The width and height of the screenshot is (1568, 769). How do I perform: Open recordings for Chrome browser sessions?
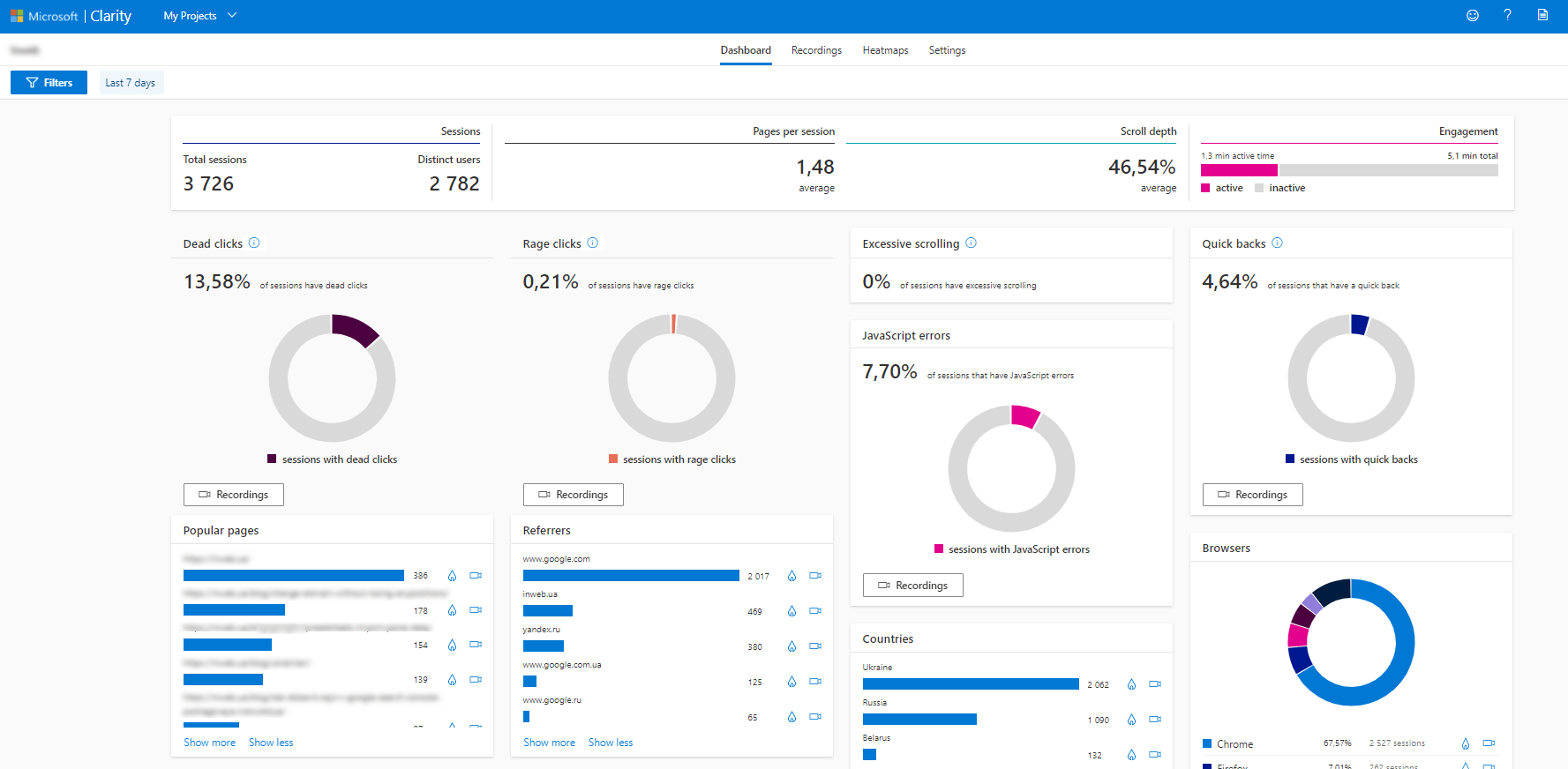pyautogui.click(x=1489, y=743)
